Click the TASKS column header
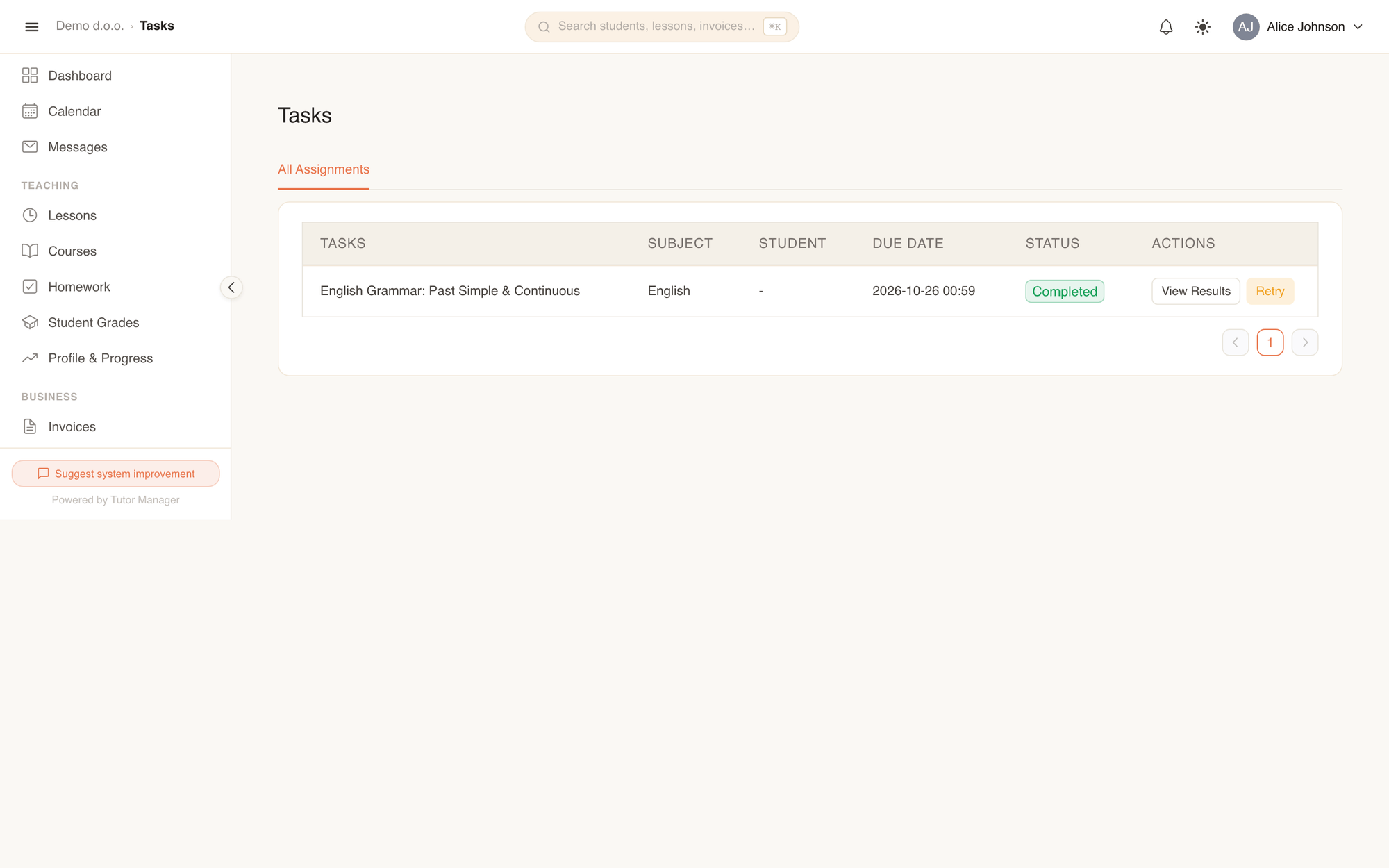 [x=343, y=243]
